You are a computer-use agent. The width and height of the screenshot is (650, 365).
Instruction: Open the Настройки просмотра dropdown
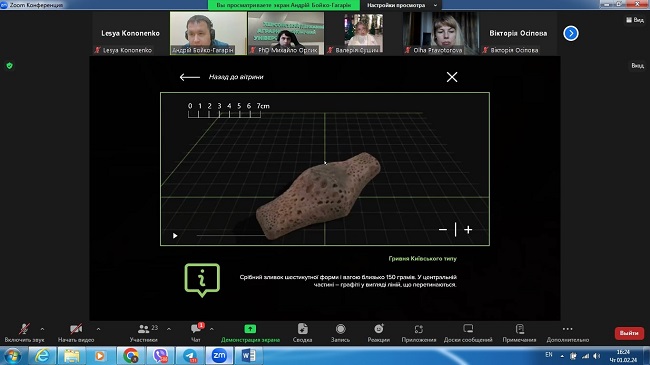click(x=401, y=5)
